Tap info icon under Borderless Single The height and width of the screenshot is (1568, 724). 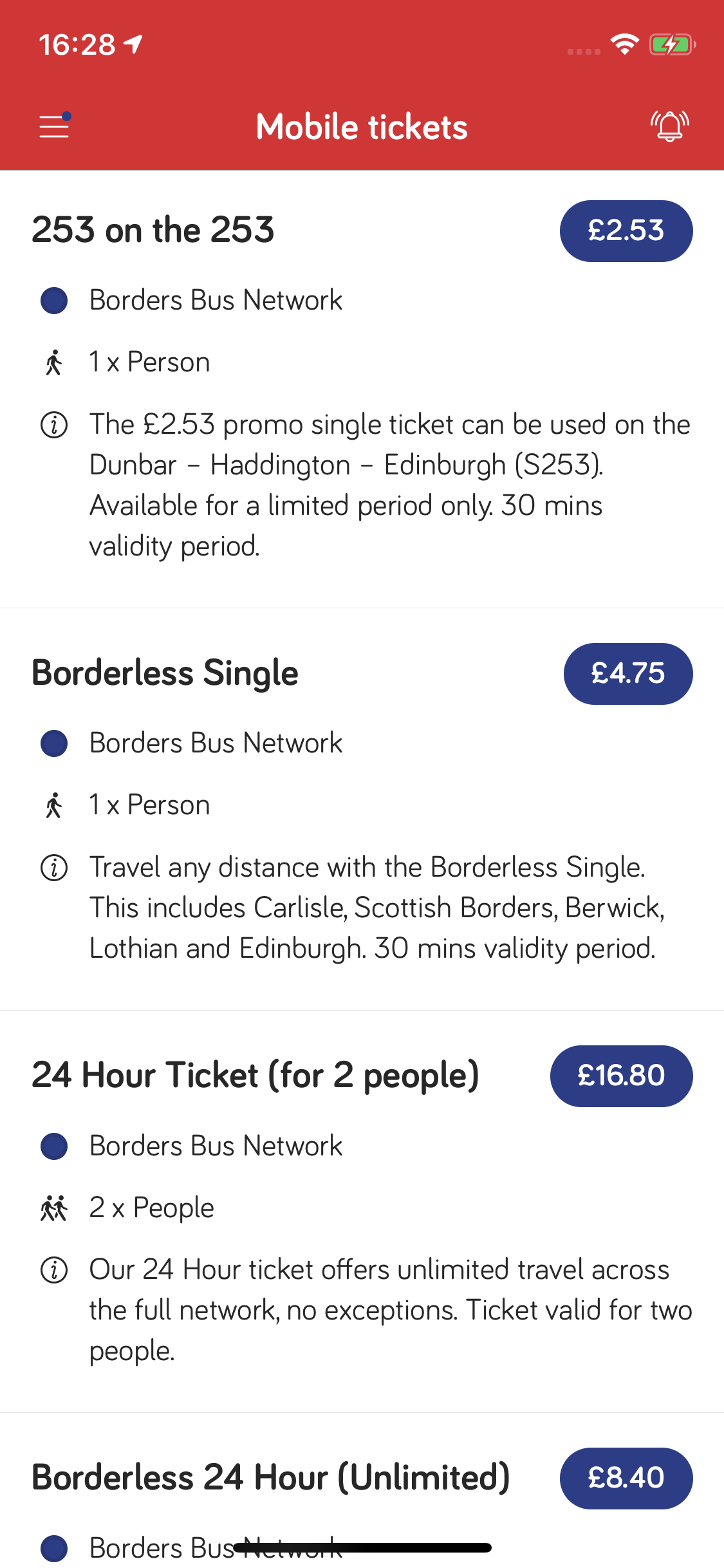click(54, 868)
